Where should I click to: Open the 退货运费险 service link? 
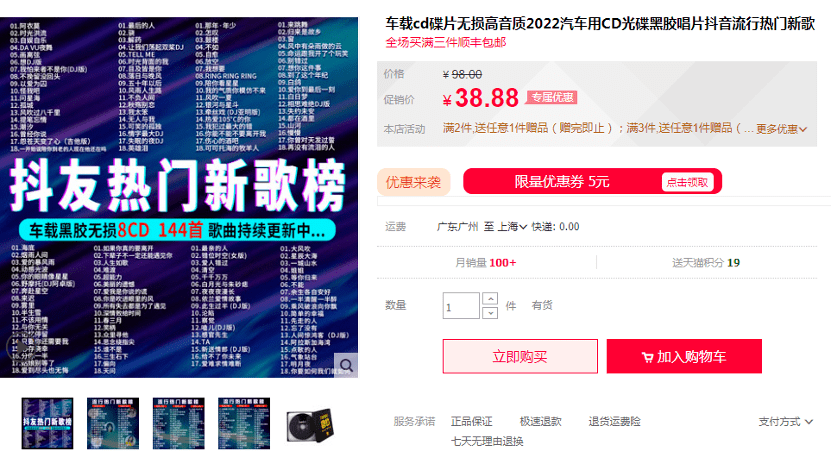[614, 422]
